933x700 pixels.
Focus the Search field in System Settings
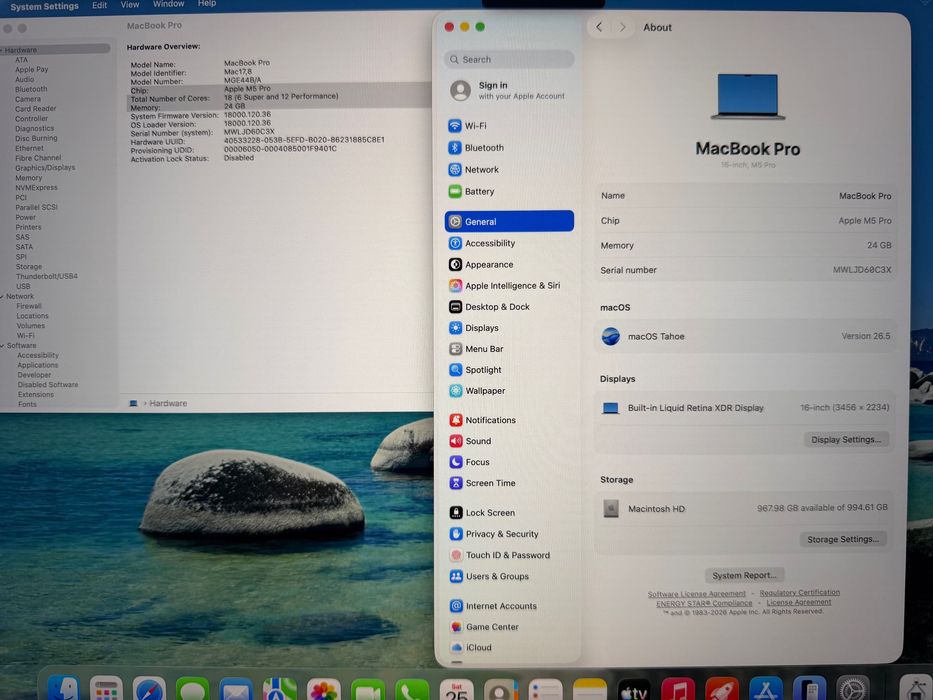[509, 60]
